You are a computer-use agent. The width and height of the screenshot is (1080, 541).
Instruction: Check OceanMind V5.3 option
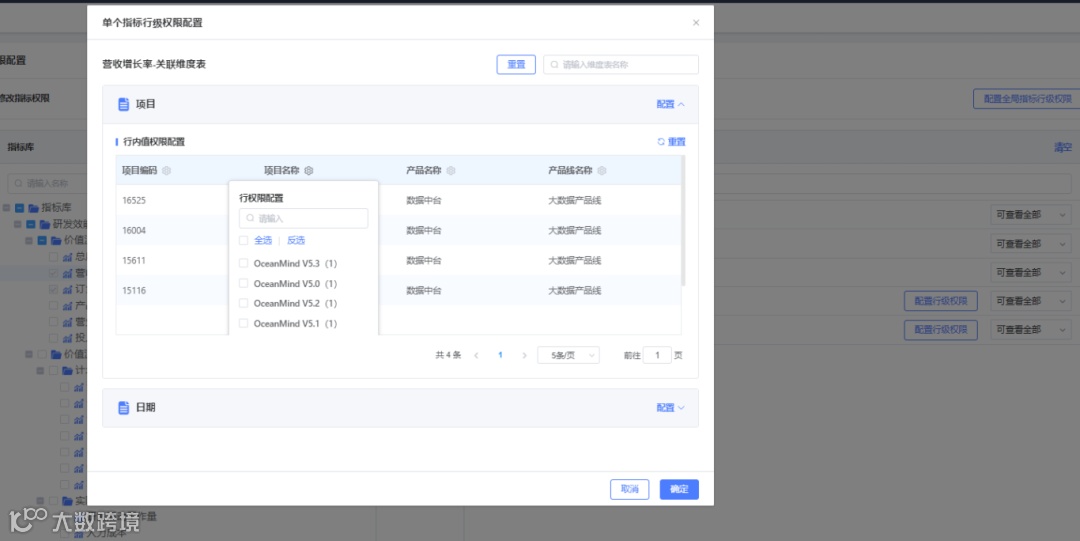click(243, 263)
